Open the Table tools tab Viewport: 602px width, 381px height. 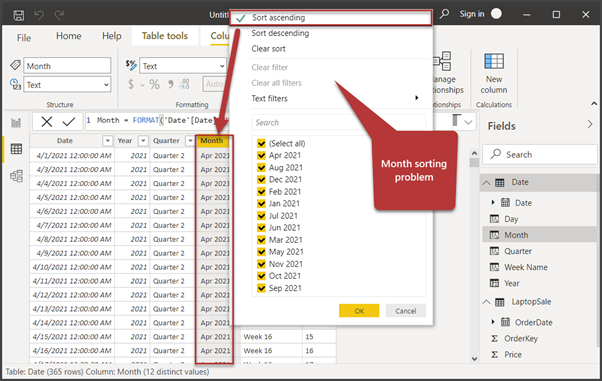coord(165,36)
